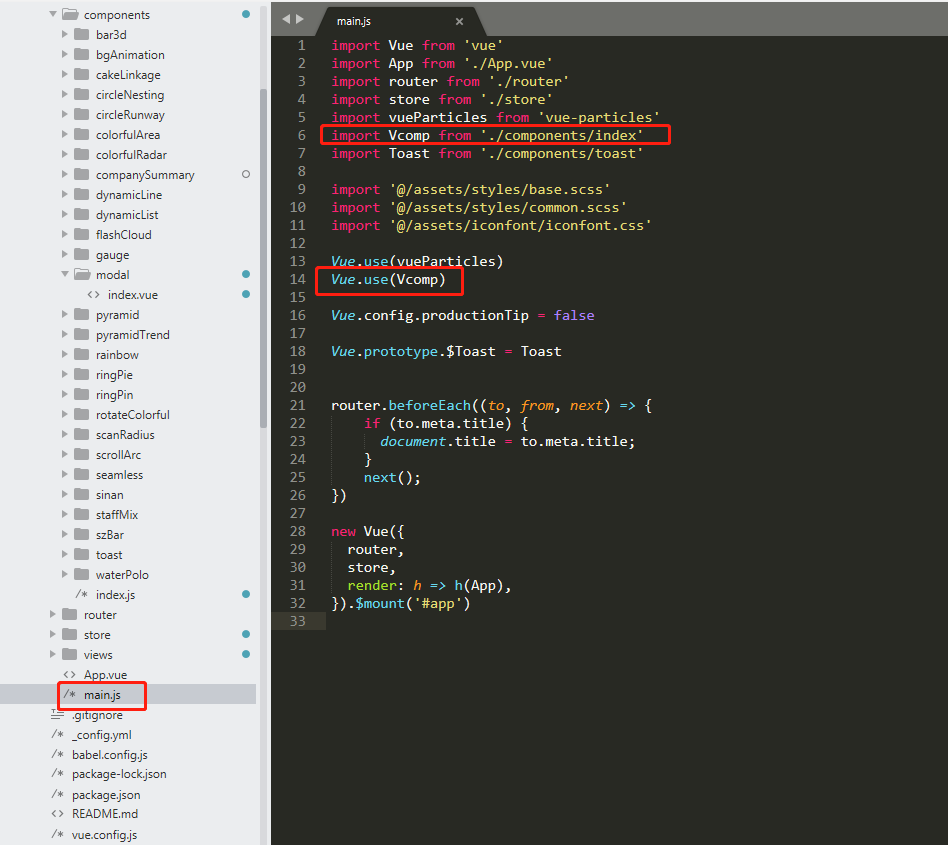
Task: Open the vue.config.js file
Action: tap(104, 835)
